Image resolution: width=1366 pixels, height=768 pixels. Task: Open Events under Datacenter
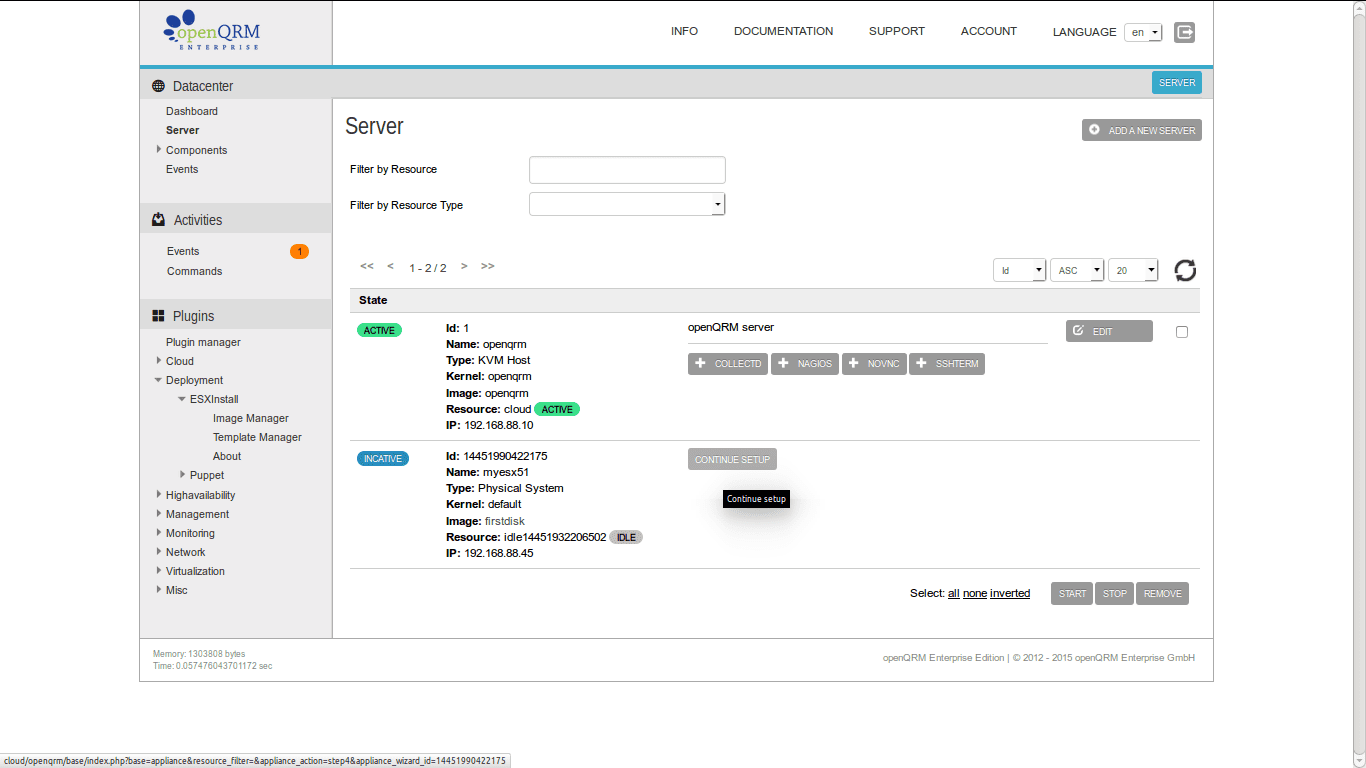point(182,169)
